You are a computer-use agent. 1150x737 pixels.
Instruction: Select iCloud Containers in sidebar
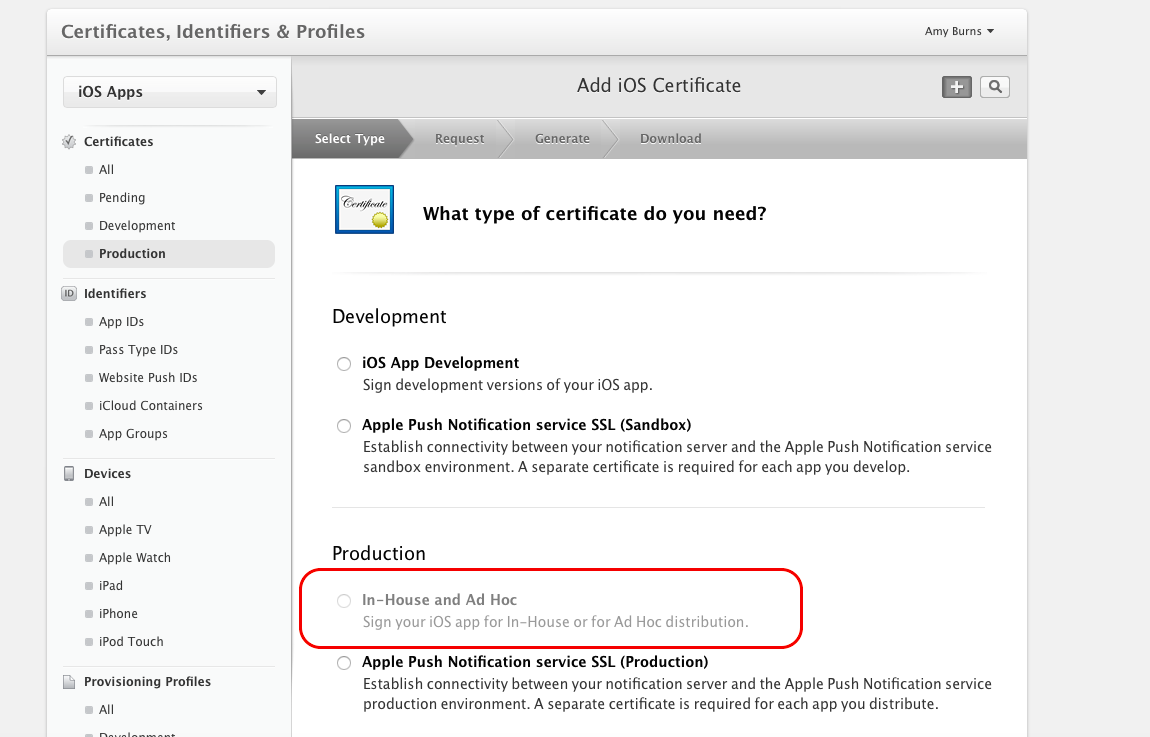coord(150,406)
